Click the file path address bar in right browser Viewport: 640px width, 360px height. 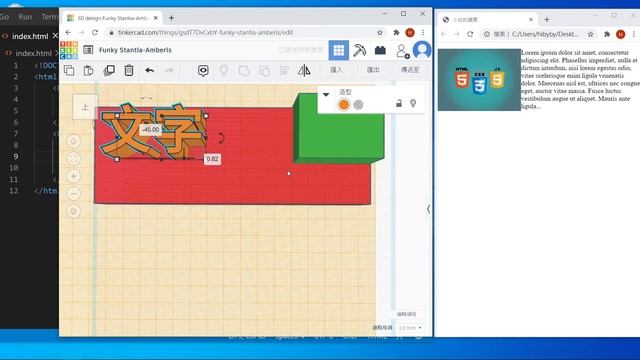tap(539, 34)
